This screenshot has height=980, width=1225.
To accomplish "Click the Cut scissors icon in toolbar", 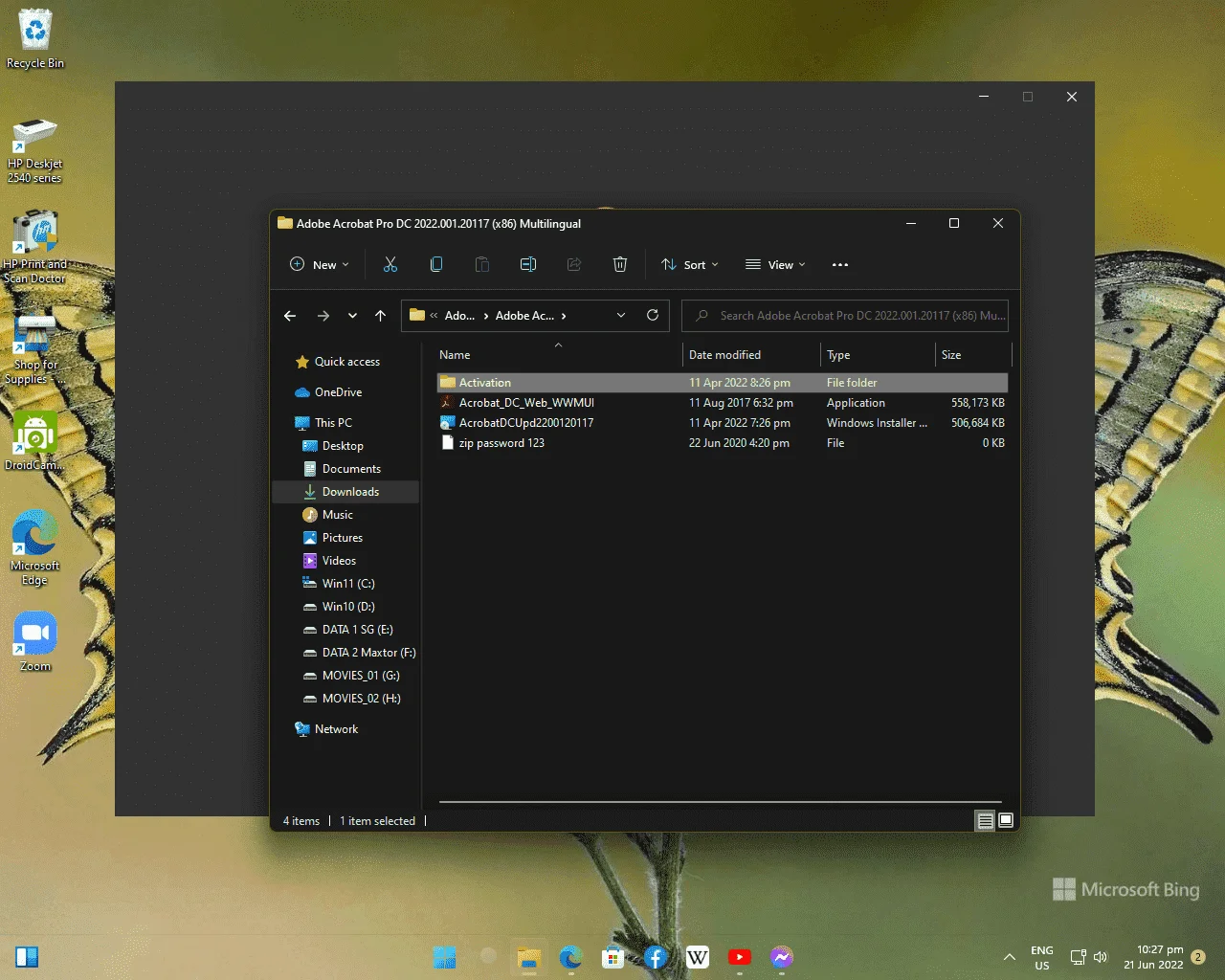I will pyautogui.click(x=390, y=265).
